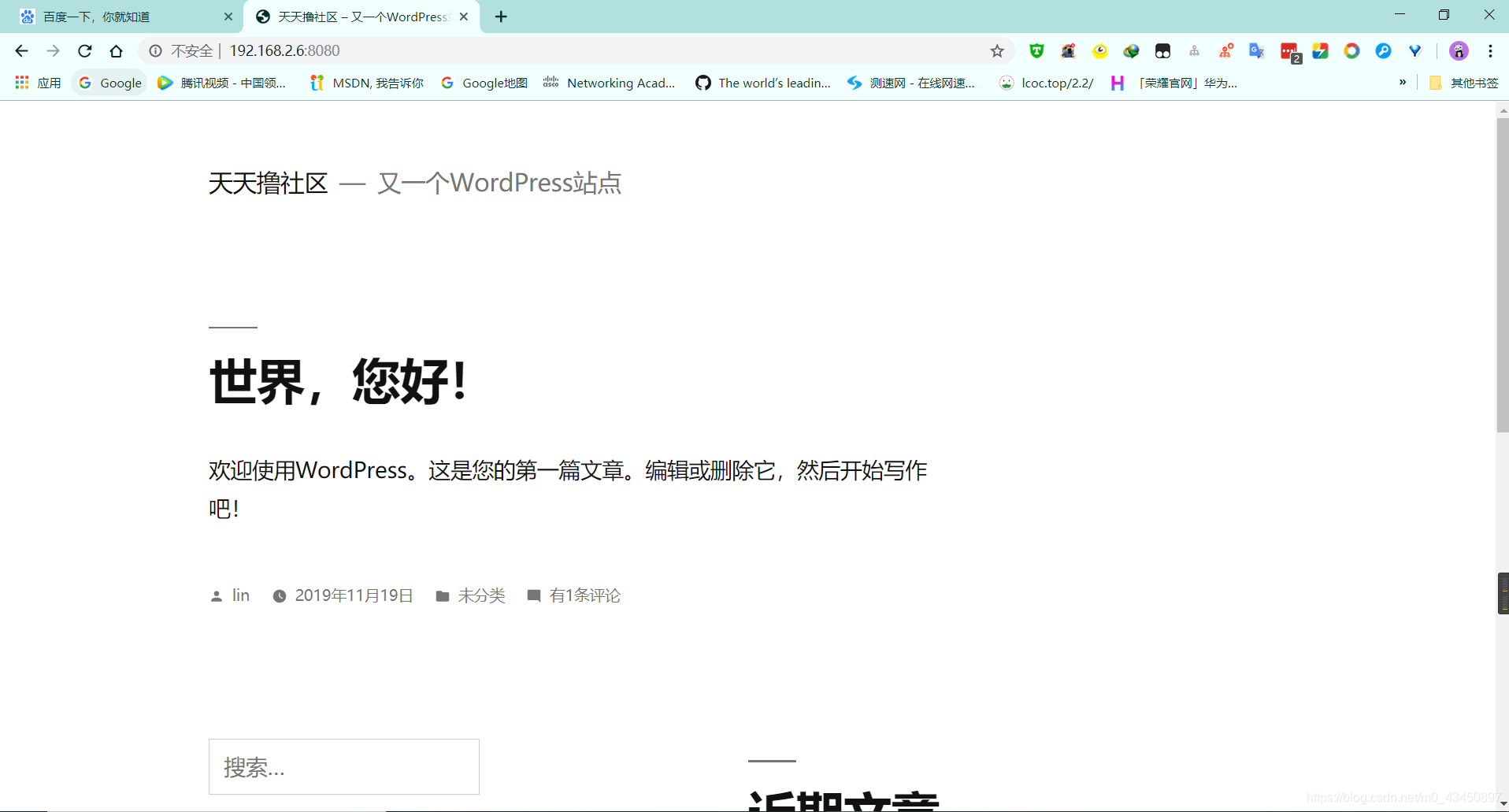The image size is (1509, 812).
Task: Open the colorful lightning bolt extension
Action: 1320,51
